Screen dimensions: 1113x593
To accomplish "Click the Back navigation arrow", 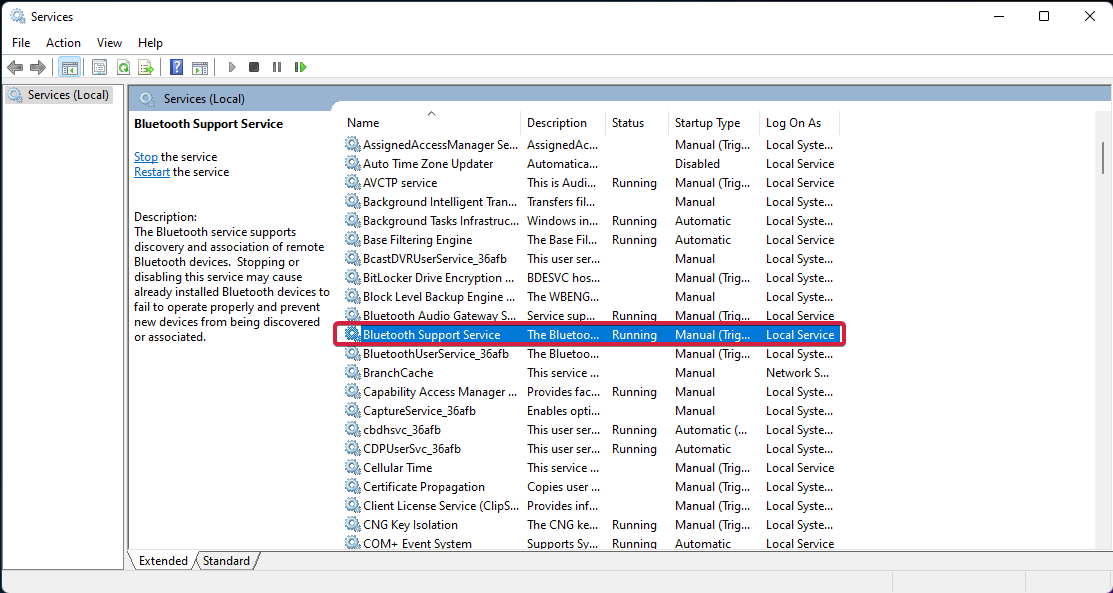I will point(15,67).
